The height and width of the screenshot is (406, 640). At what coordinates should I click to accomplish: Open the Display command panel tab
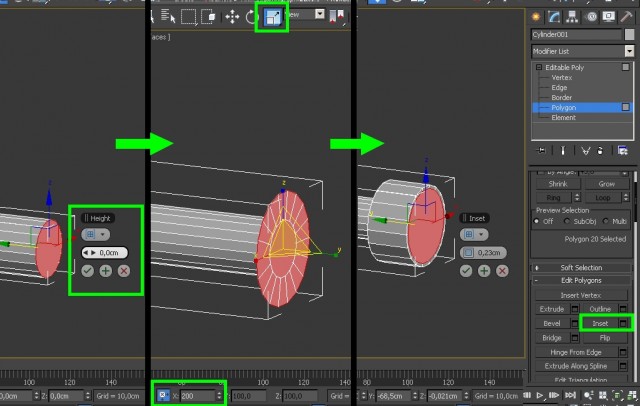coord(609,17)
